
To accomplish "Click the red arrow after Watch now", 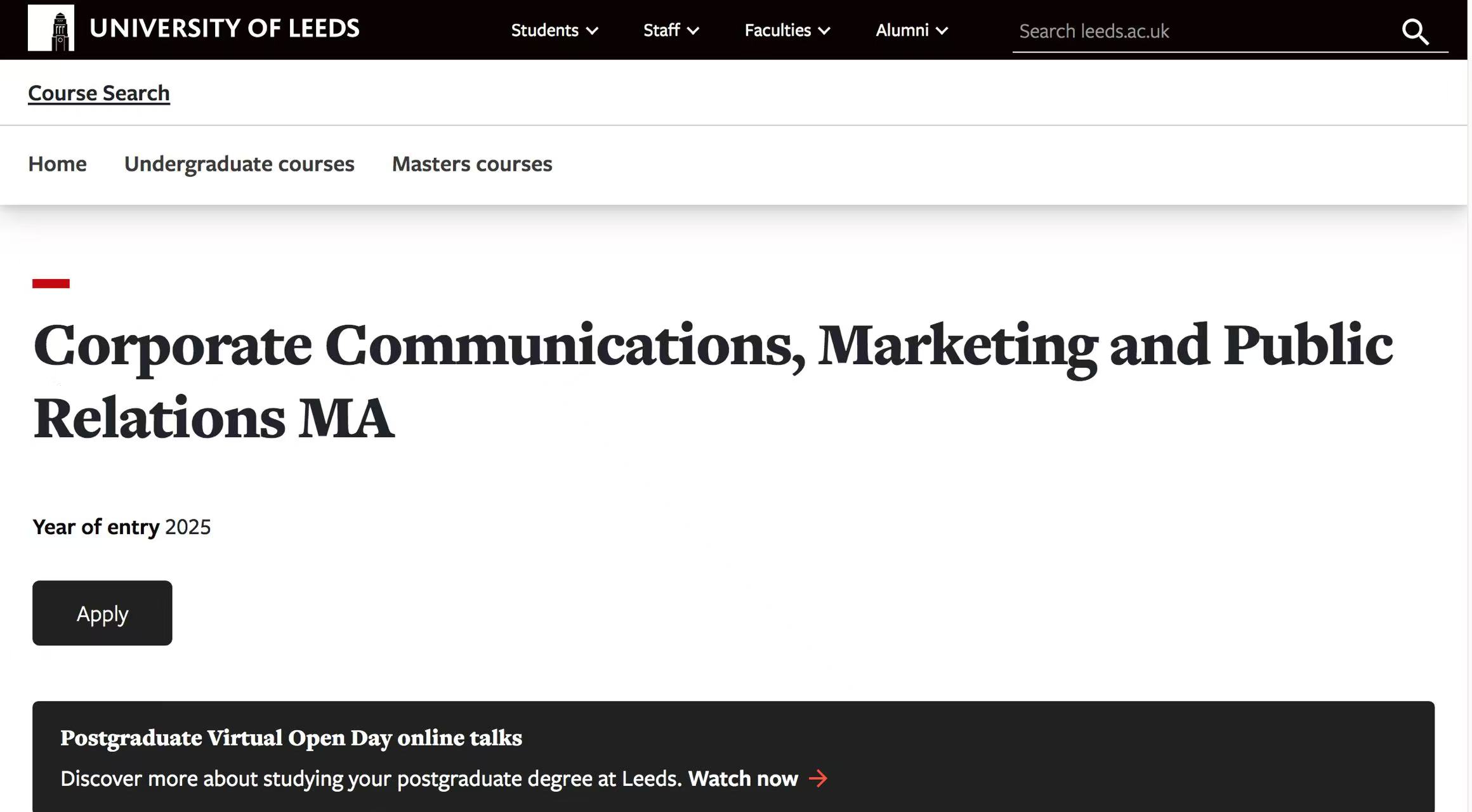I will [818, 778].
